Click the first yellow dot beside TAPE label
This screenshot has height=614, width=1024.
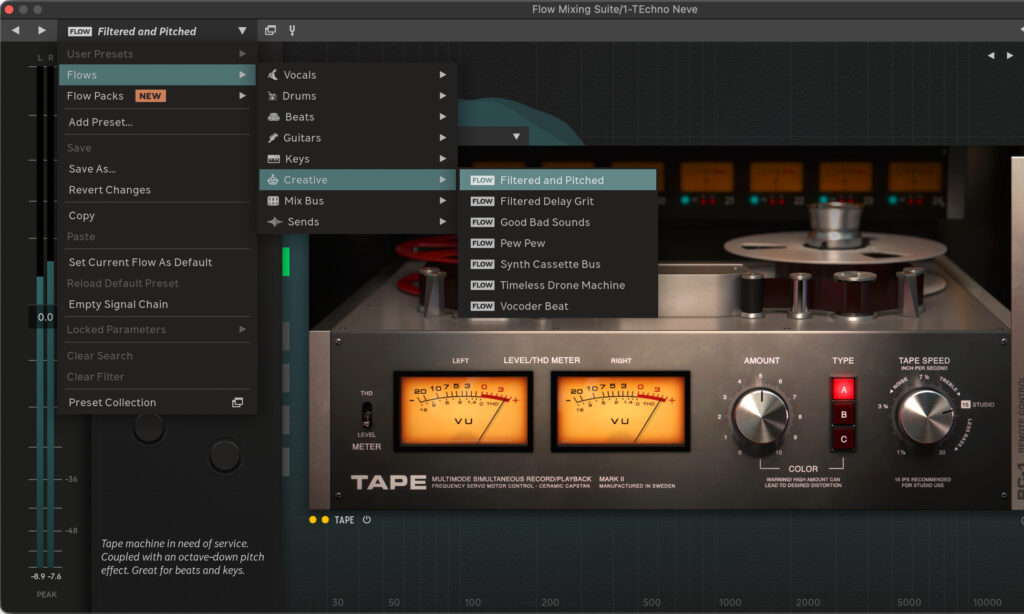point(313,520)
